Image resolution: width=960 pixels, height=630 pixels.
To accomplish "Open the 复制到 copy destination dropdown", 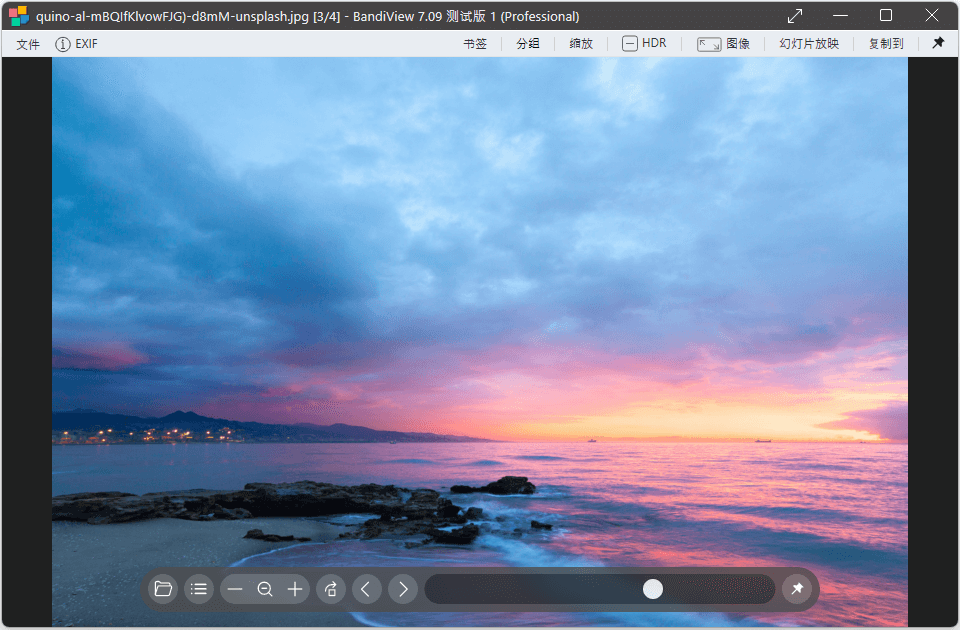I will coord(885,43).
